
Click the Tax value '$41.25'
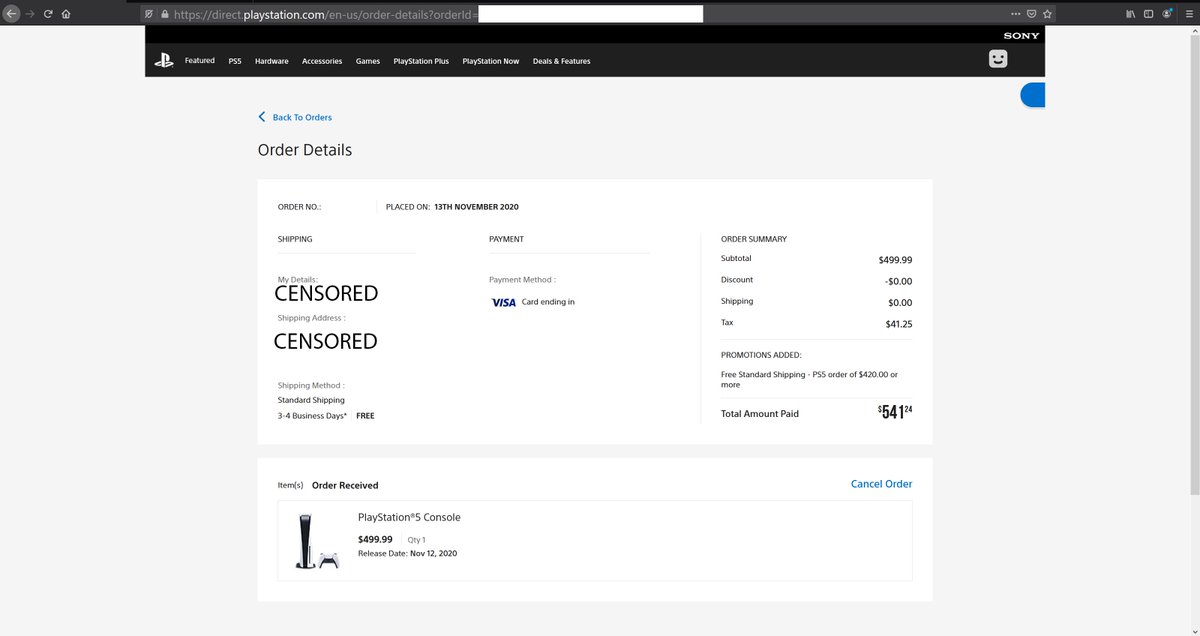coord(898,324)
